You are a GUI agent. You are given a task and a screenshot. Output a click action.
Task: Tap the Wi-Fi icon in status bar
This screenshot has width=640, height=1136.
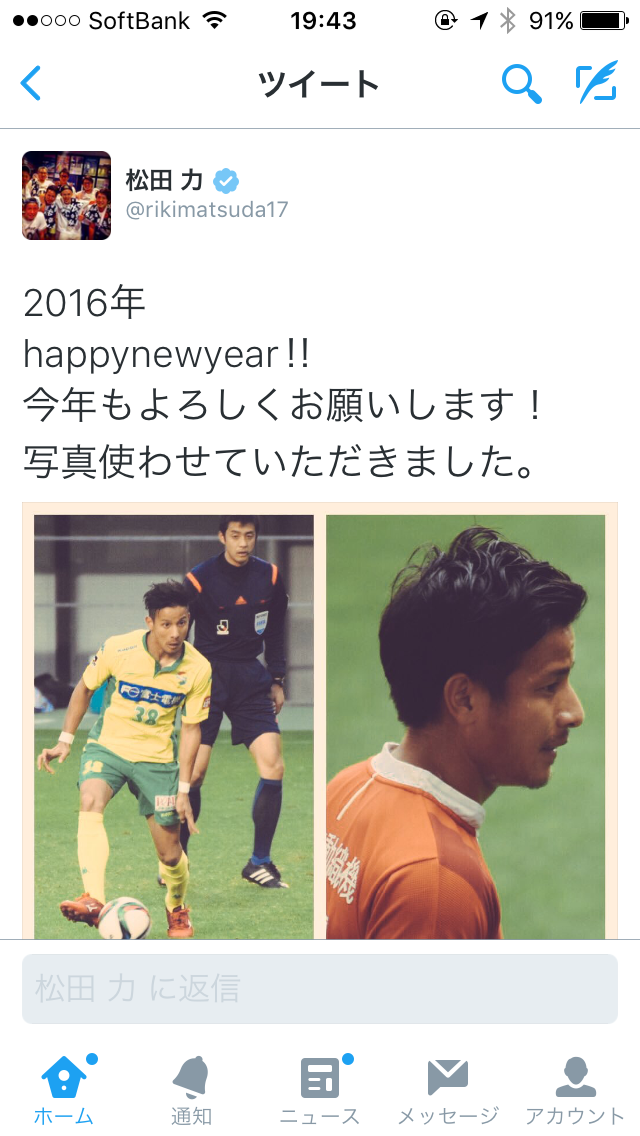tap(215, 20)
